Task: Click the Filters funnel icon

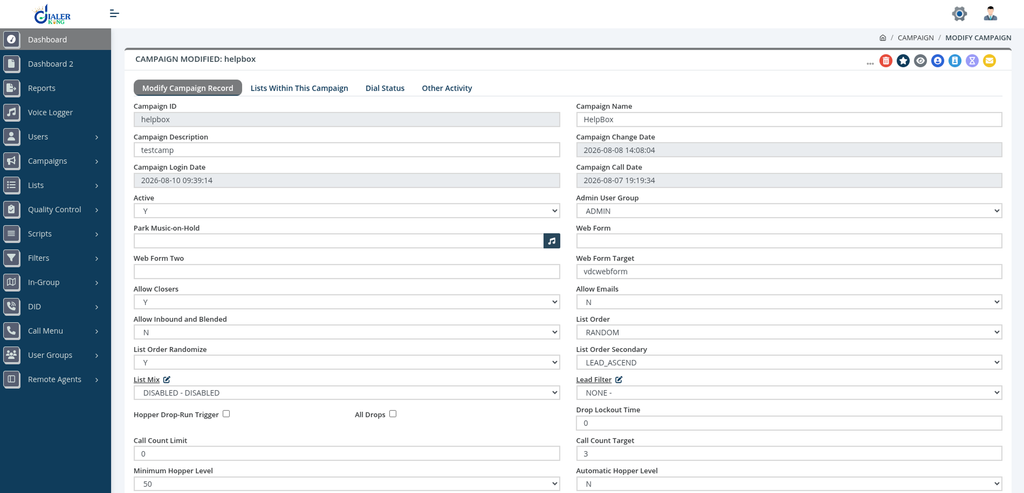Action: [11, 258]
